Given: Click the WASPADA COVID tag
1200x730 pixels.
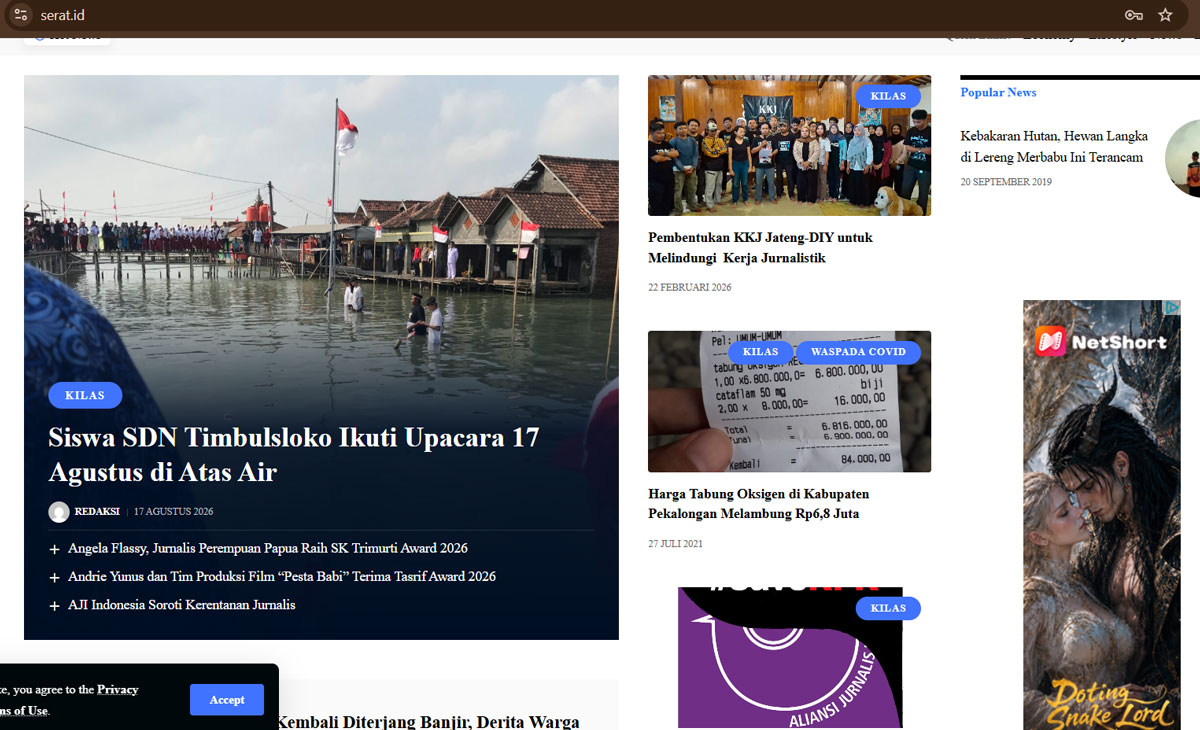Looking at the screenshot, I should 858,352.
